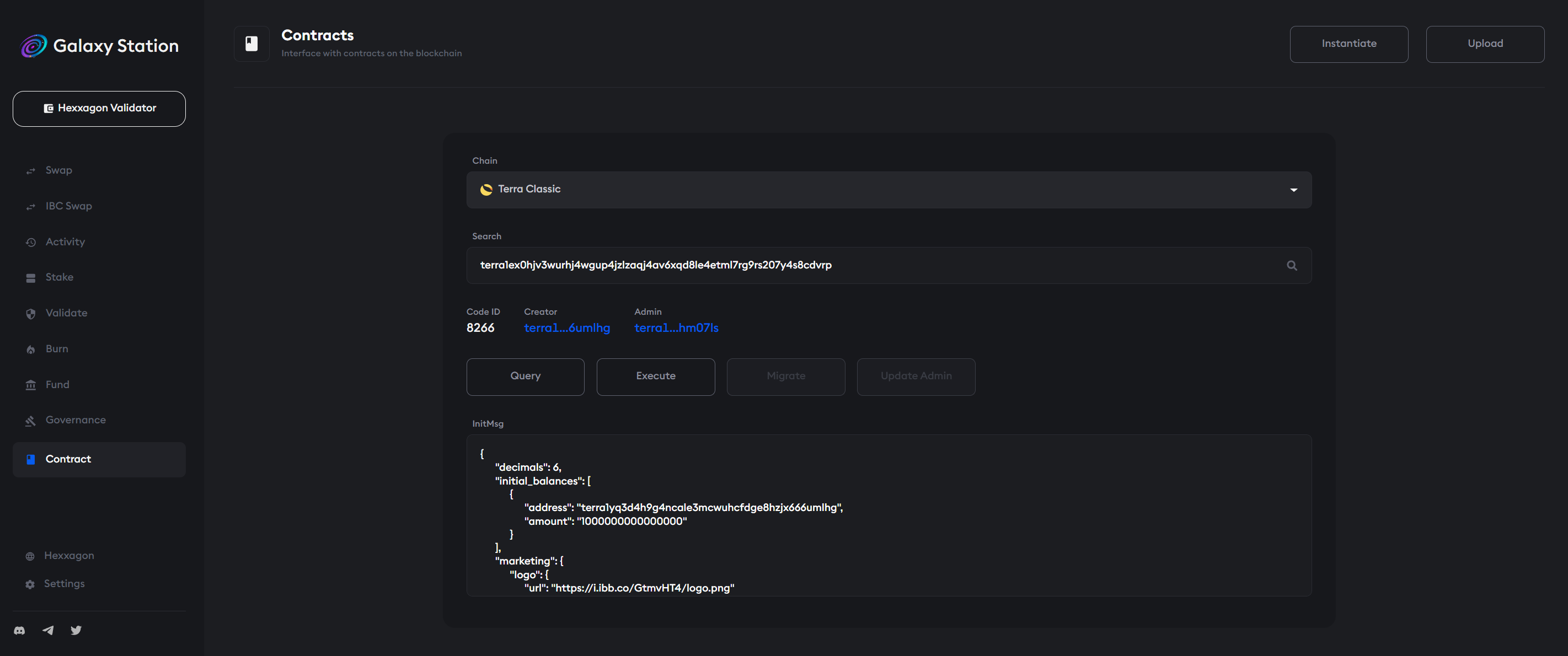Open the Creator address link
The height and width of the screenshot is (656, 1568).
click(x=566, y=328)
